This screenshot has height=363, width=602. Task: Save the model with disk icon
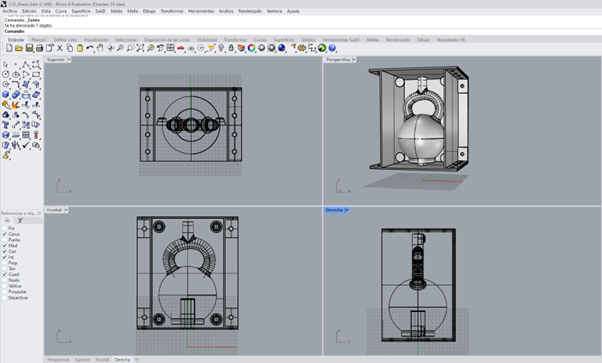pyautogui.click(x=29, y=48)
